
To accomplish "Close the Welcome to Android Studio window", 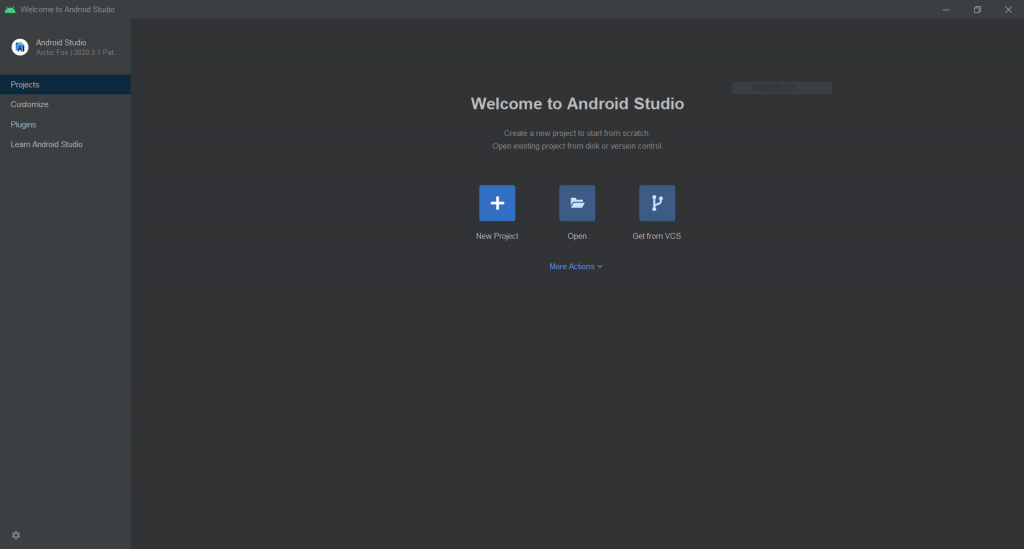I will [1008, 9].
